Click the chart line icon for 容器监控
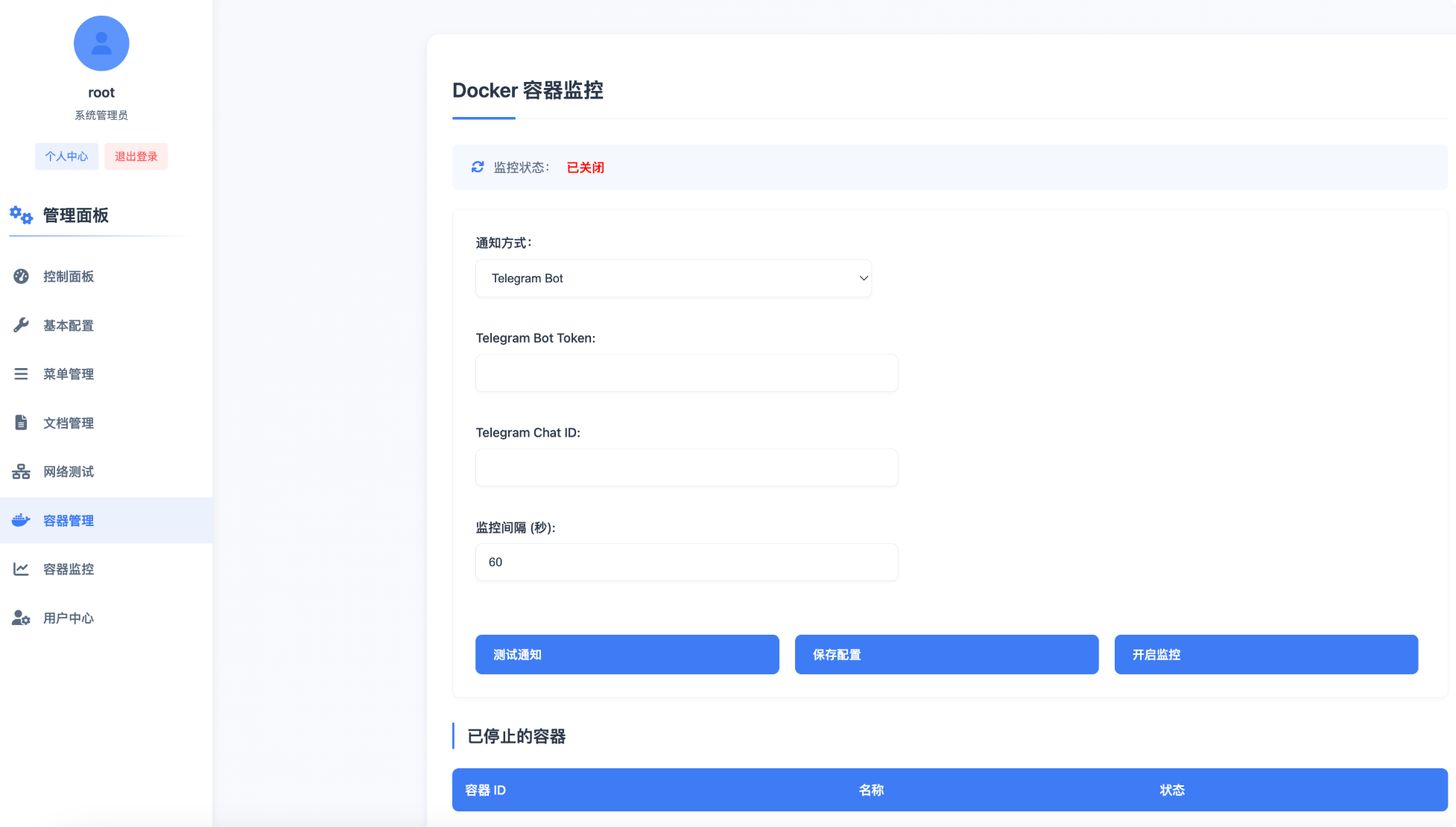This screenshot has width=1456, height=827. click(21, 569)
